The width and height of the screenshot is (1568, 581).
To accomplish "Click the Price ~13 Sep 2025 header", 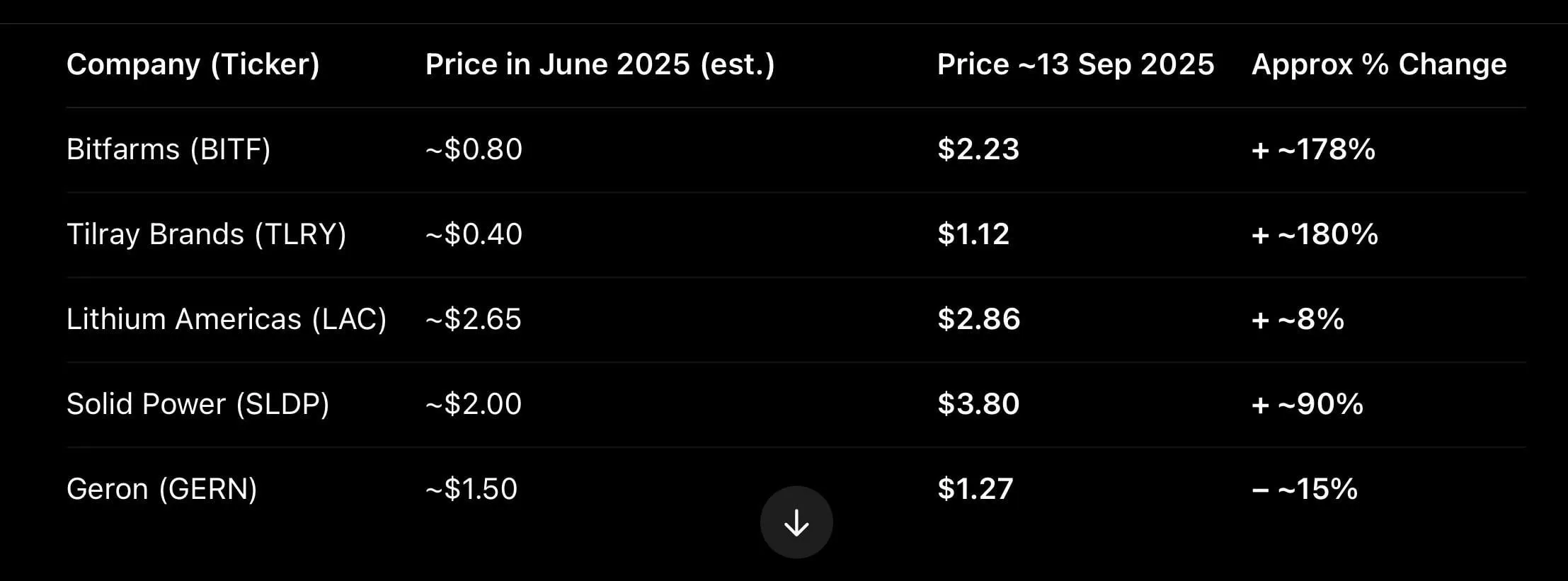I will [x=1076, y=64].
